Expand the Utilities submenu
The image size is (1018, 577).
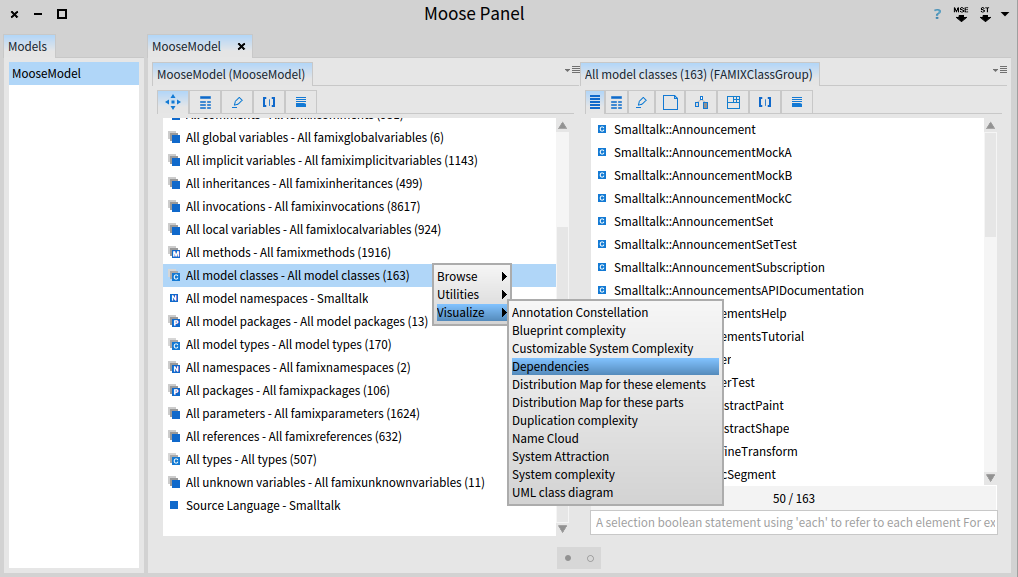pyautogui.click(x=472, y=295)
